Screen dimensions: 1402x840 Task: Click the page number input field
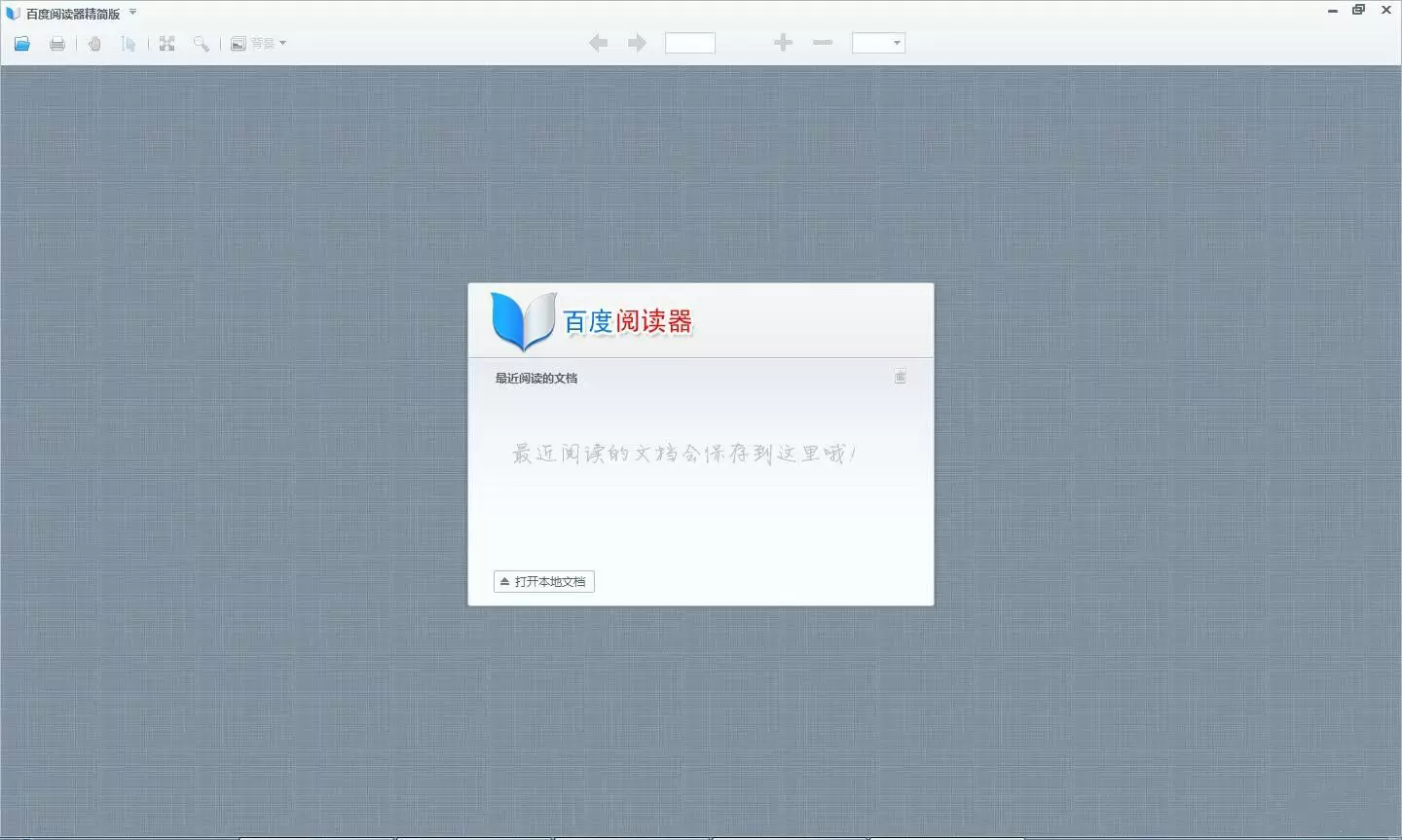pyautogui.click(x=690, y=43)
